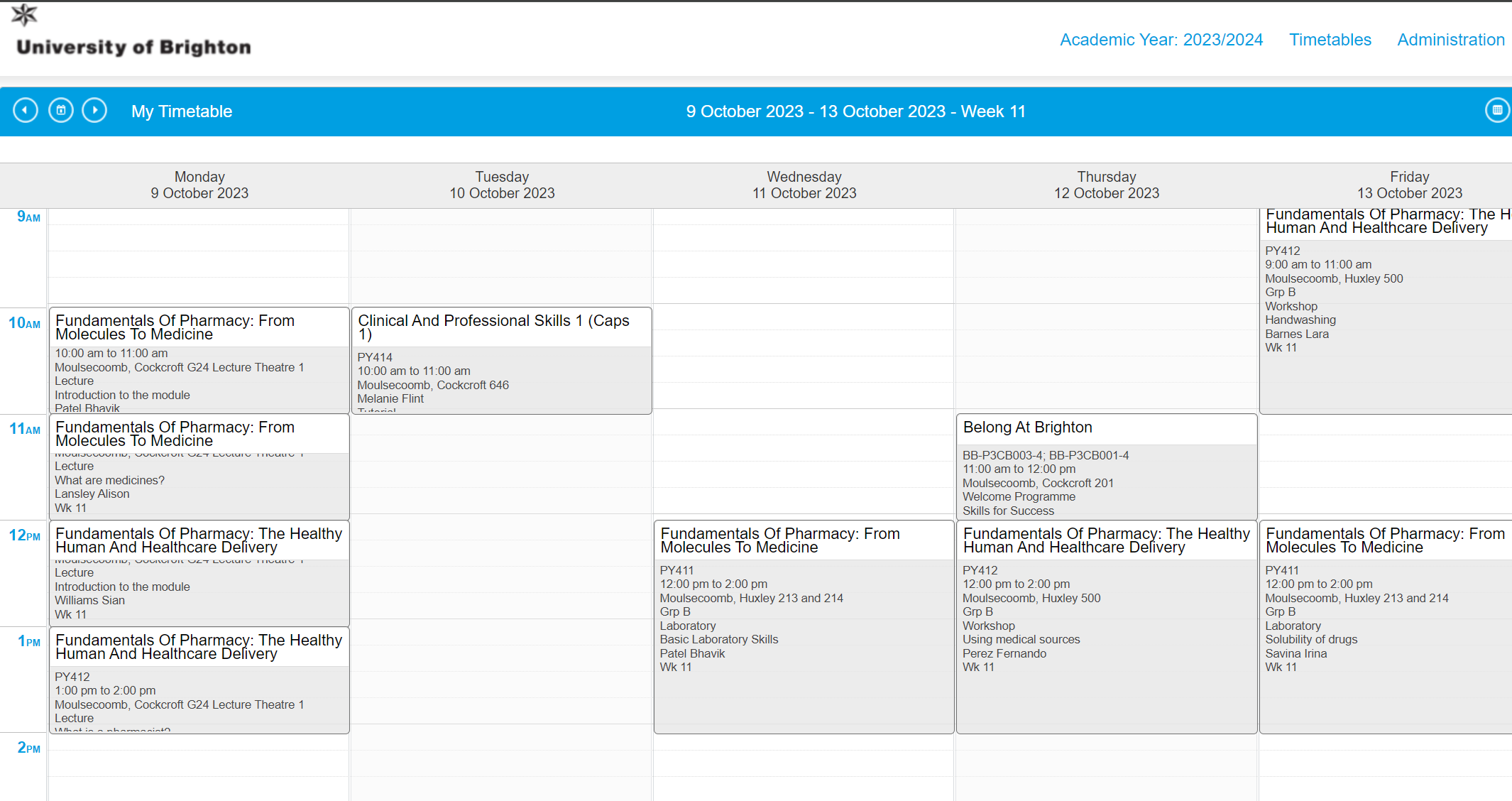The height and width of the screenshot is (801, 1512).
Task: Open the Administration menu
Action: coord(1451,40)
